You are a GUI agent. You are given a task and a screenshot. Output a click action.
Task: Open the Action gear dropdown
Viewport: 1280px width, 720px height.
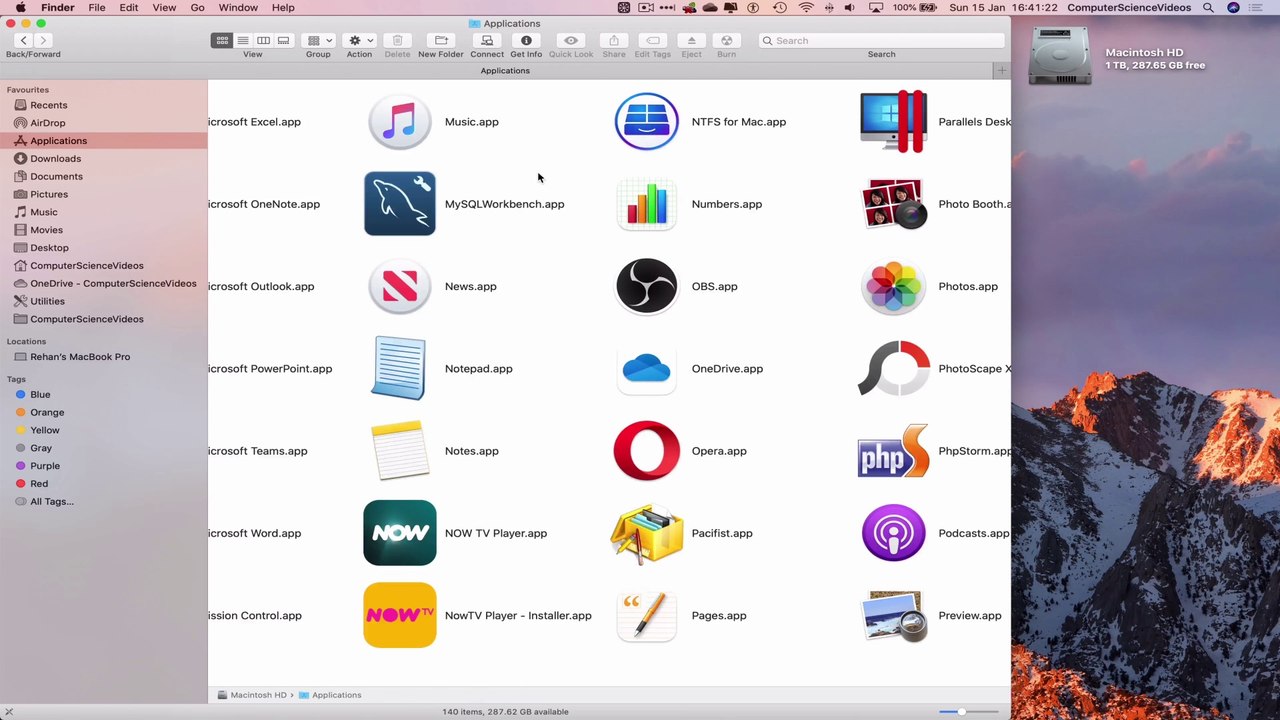tap(359, 40)
